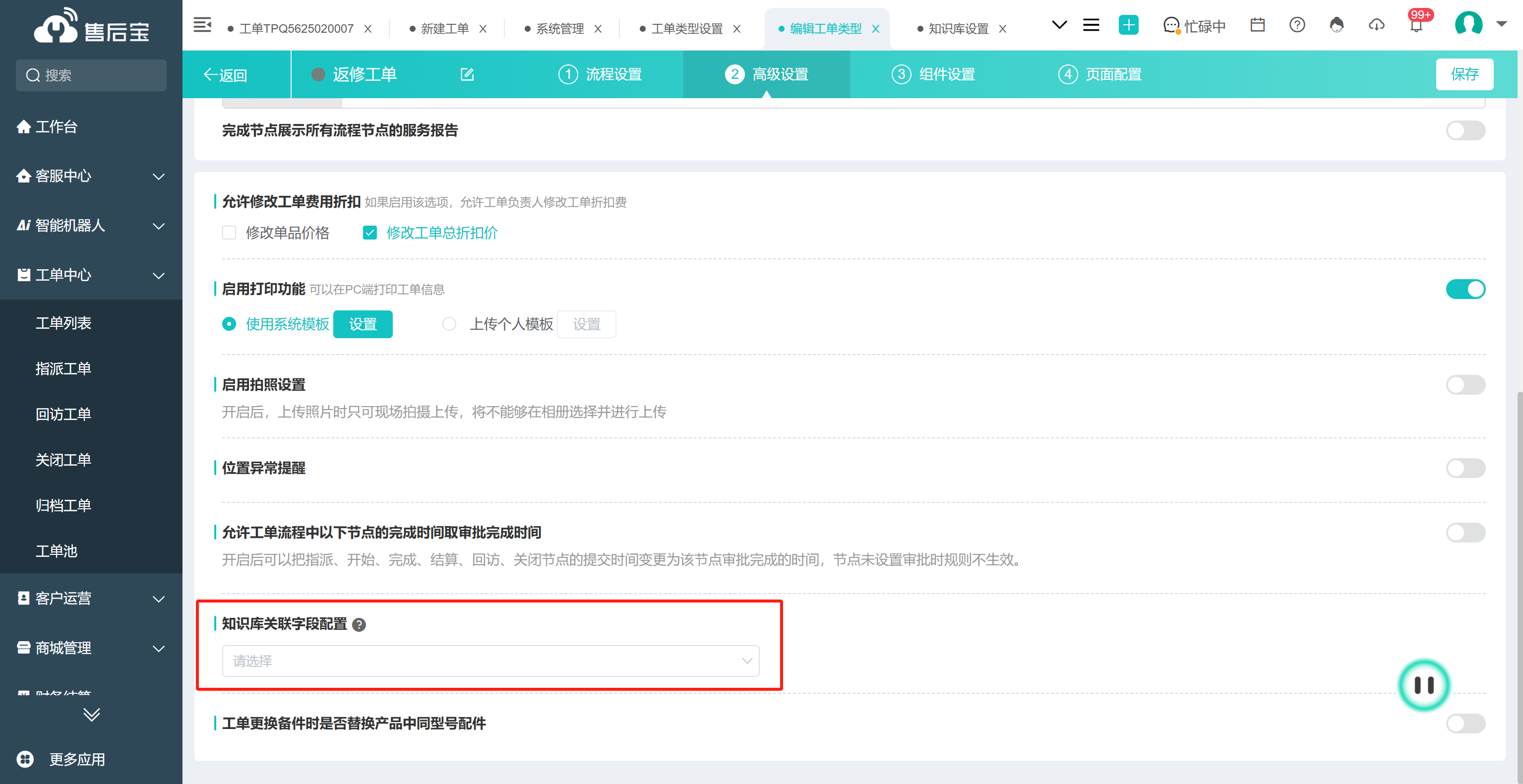Close the 系统管理 tab
Image resolution: width=1523 pixels, height=784 pixels.
click(x=598, y=28)
